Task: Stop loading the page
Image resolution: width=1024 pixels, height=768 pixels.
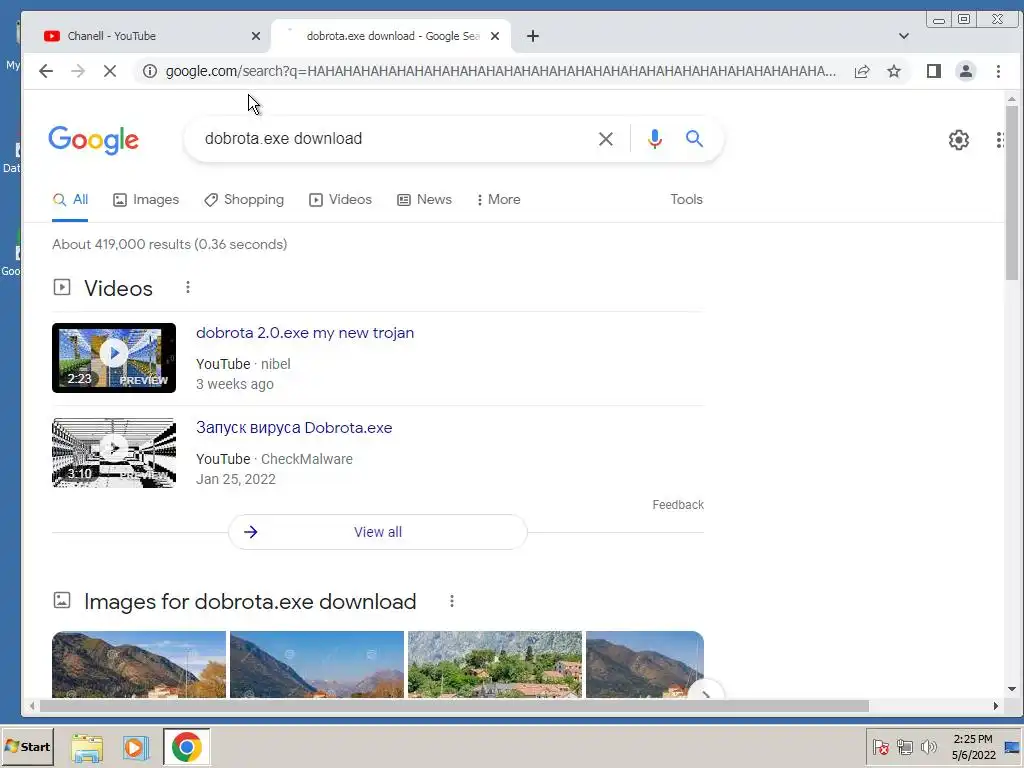Action: 110,71
